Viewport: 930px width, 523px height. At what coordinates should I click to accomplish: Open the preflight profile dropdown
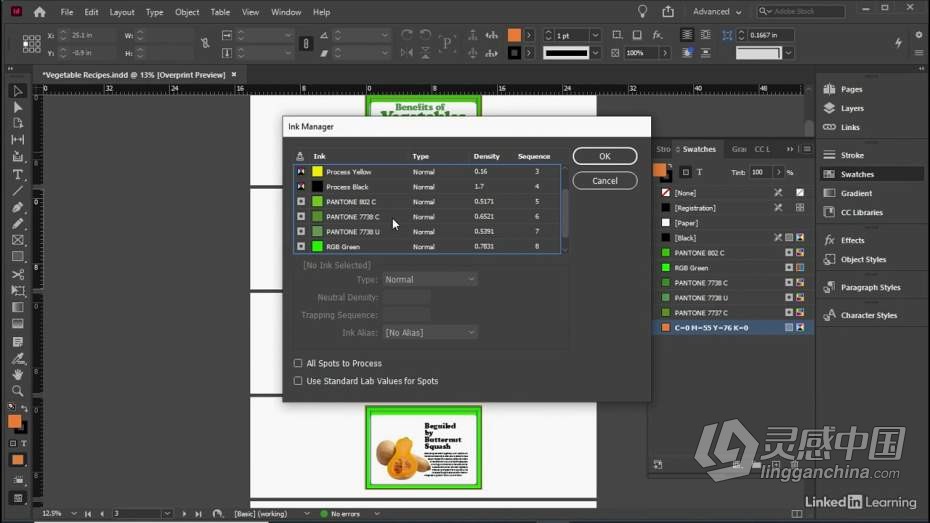(x=307, y=514)
